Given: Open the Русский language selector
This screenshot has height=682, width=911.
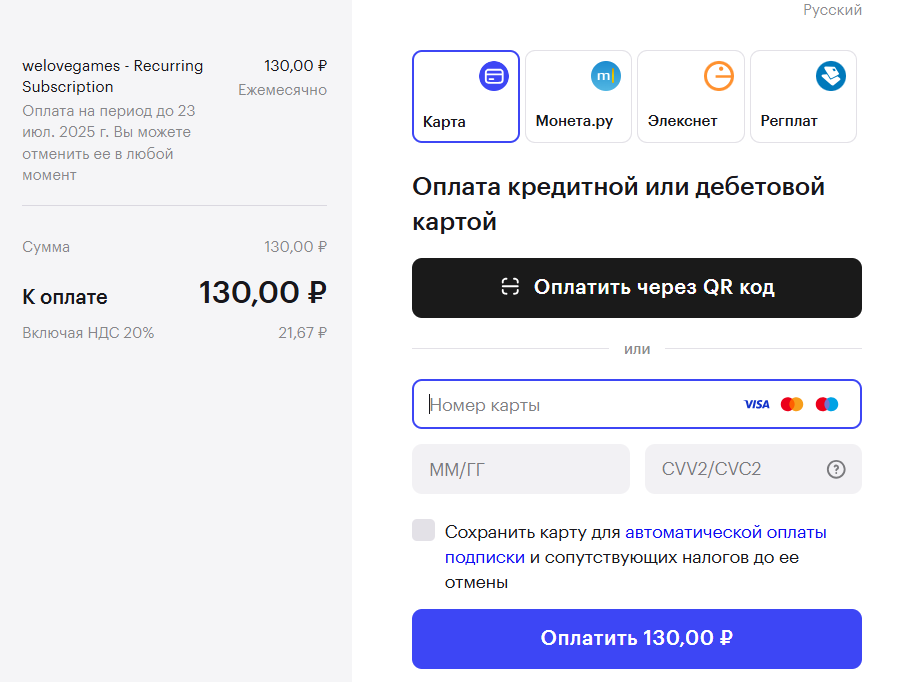Looking at the screenshot, I should [833, 10].
